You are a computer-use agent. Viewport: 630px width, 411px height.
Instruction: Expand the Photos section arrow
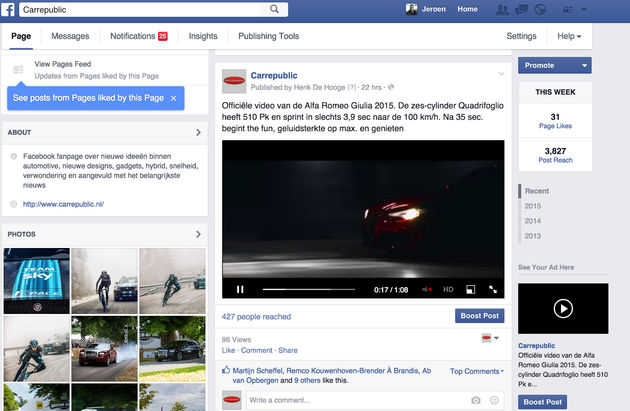(198, 234)
